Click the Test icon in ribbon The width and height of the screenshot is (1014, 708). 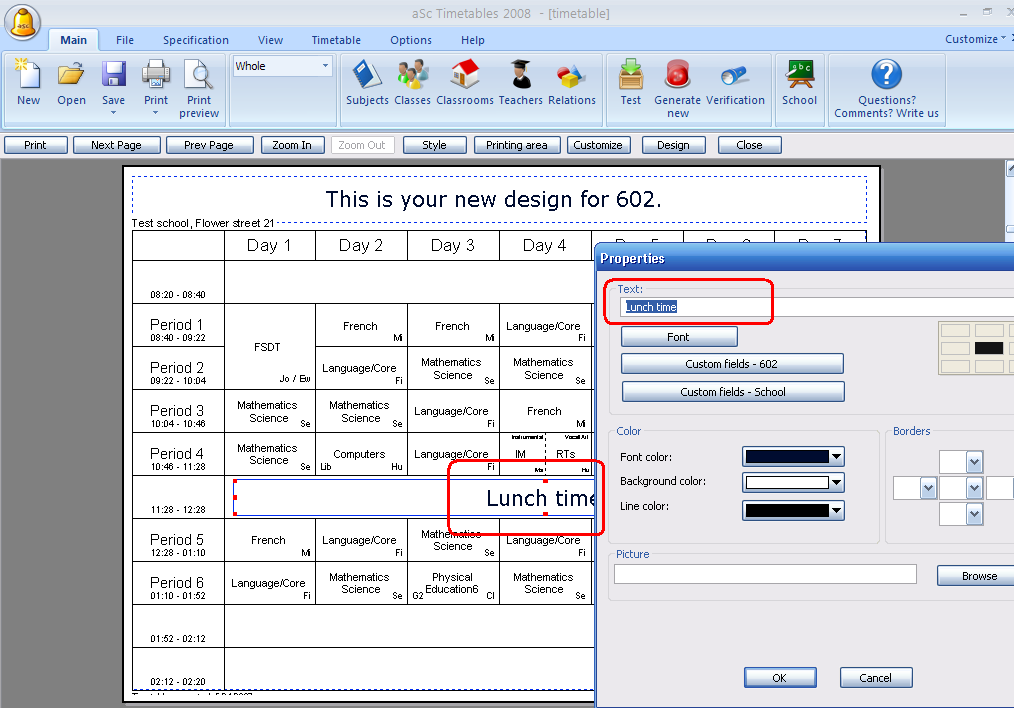point(630,76)
